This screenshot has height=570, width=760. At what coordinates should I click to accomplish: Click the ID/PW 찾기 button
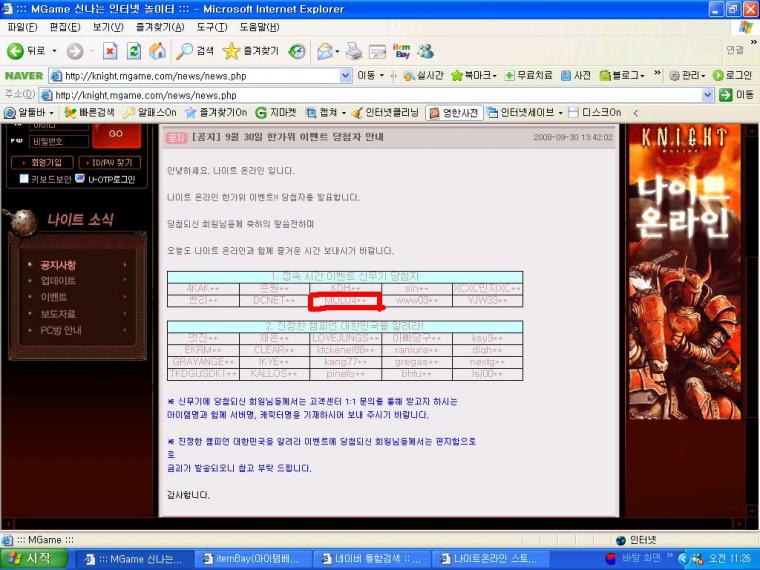pyautogui.click(x=110, y=162)
